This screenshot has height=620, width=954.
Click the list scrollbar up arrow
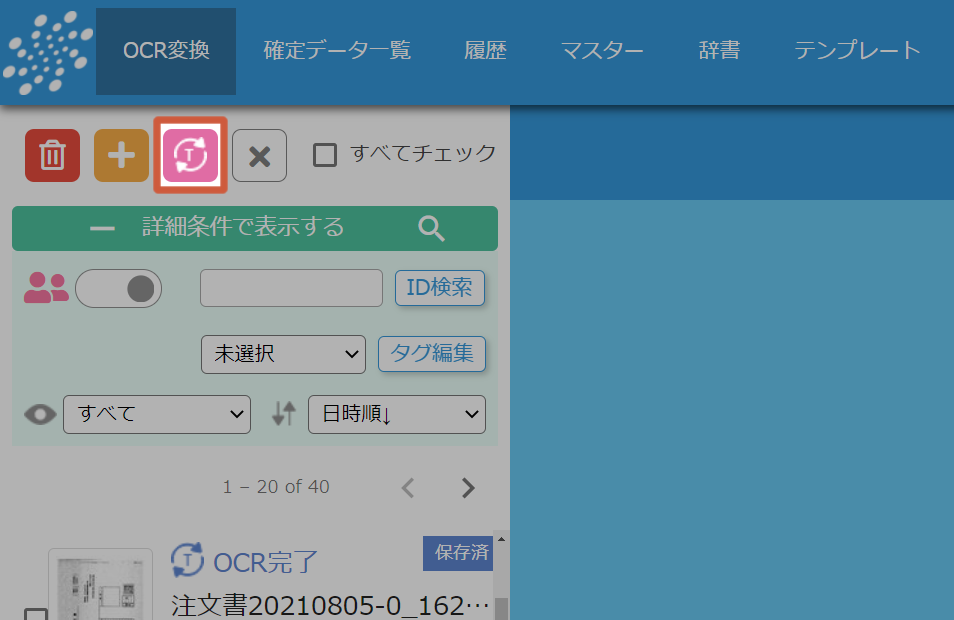tap(501, 539)
